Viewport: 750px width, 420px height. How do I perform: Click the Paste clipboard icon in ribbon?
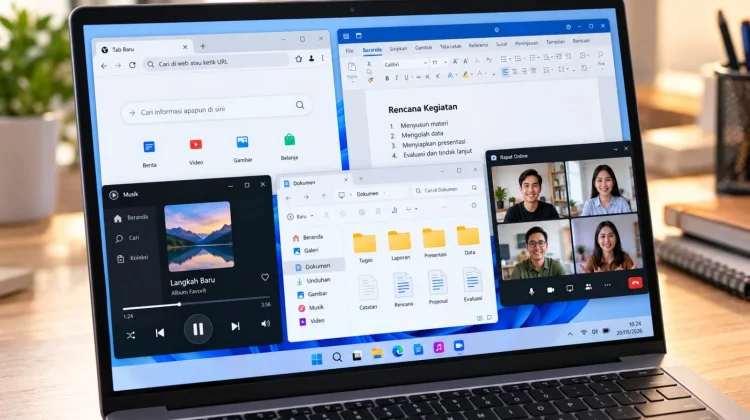coord(352,67)
